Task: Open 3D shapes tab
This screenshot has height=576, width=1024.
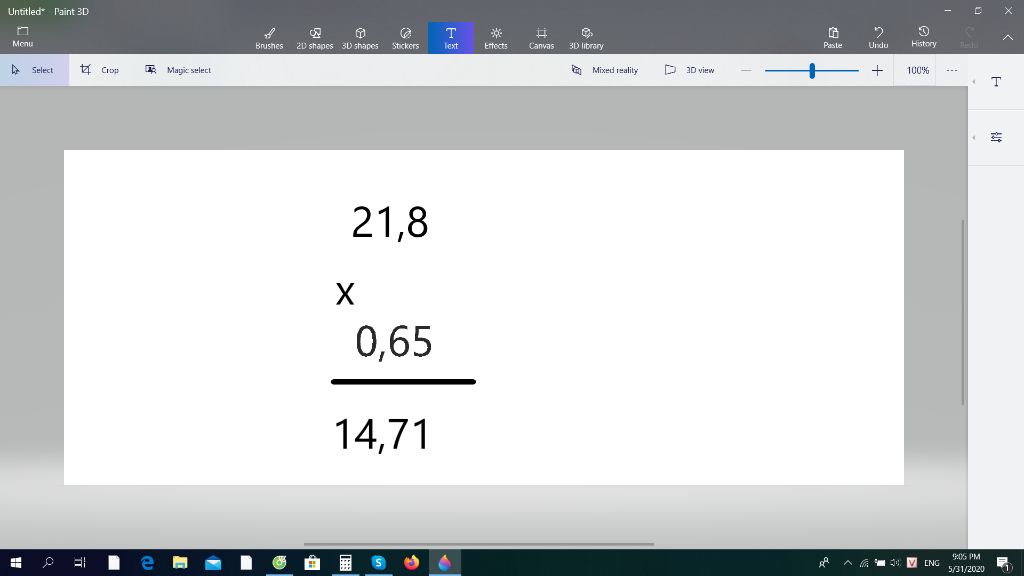Action: point(360,38)
